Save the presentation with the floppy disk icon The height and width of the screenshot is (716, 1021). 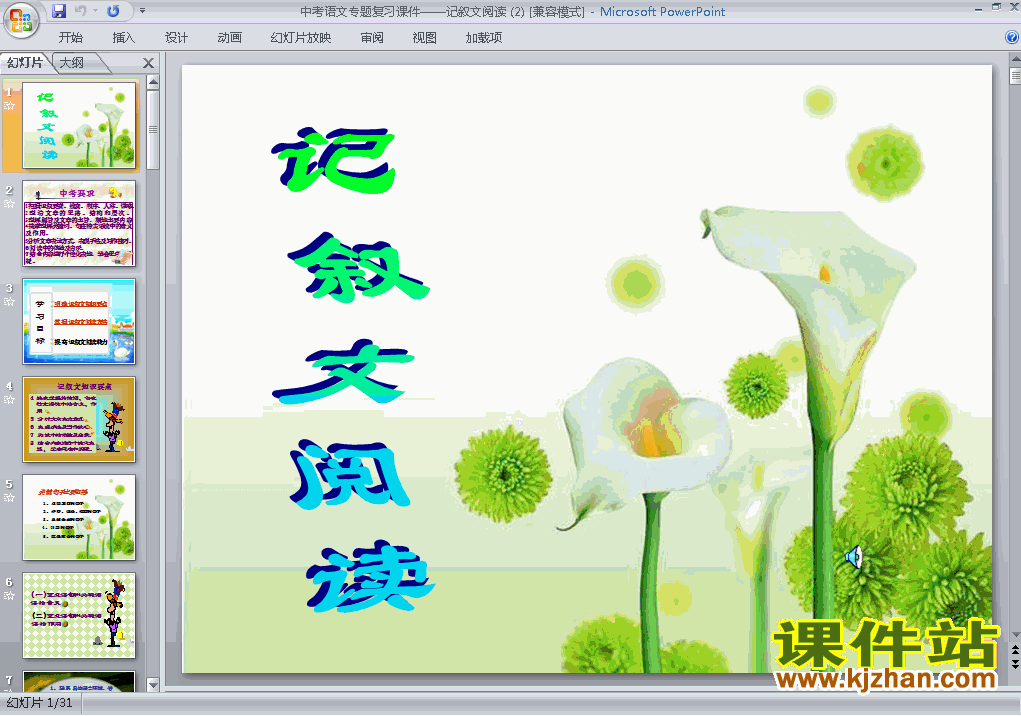click(x=59, y=11)
